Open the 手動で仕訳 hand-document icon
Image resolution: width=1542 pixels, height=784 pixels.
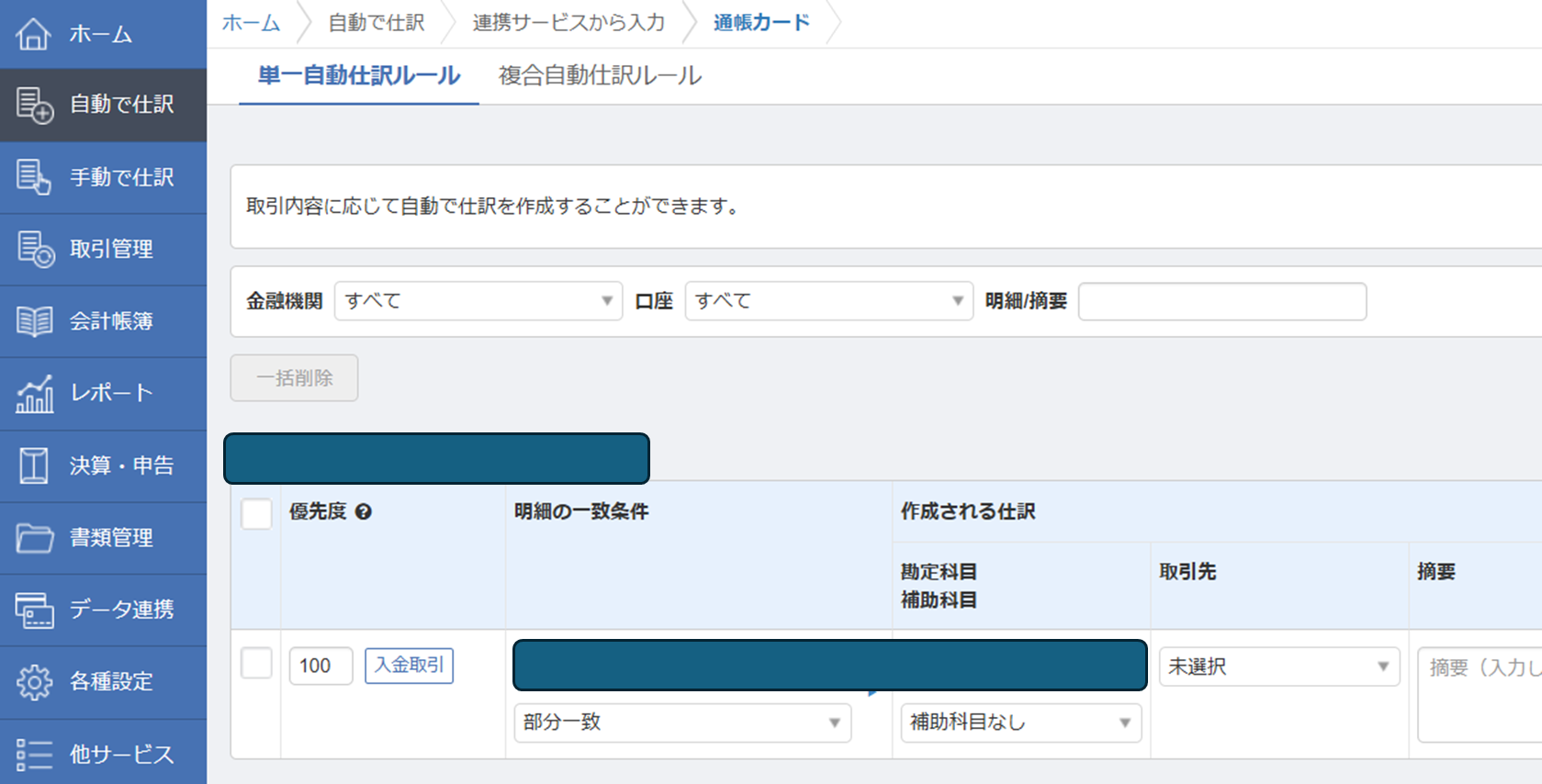pyautogui.click(x=34, y=176)
